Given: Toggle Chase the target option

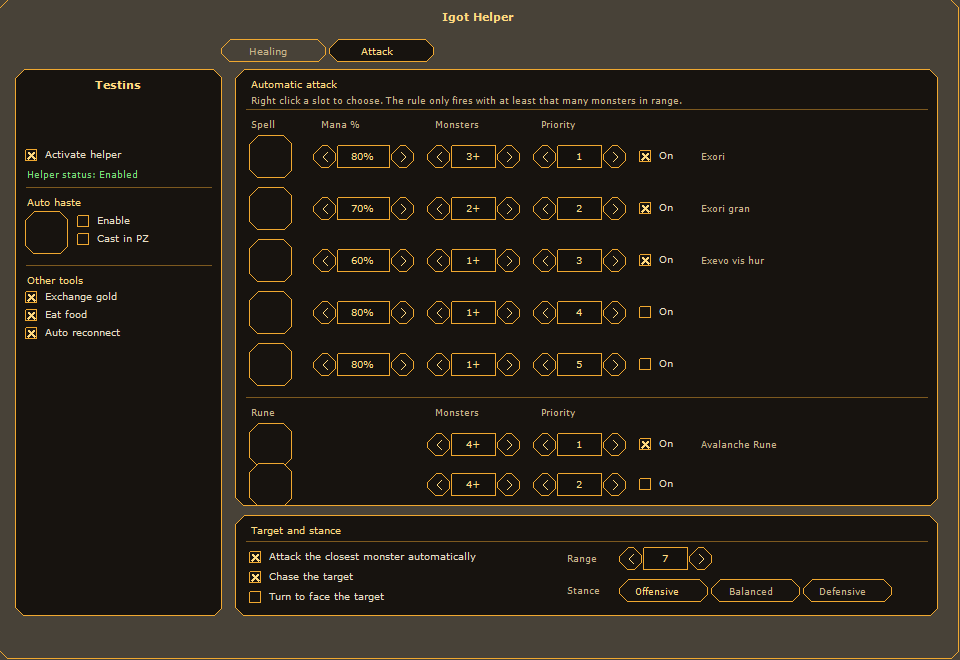Looking at the screenshot, I should [x=255, y=577].
